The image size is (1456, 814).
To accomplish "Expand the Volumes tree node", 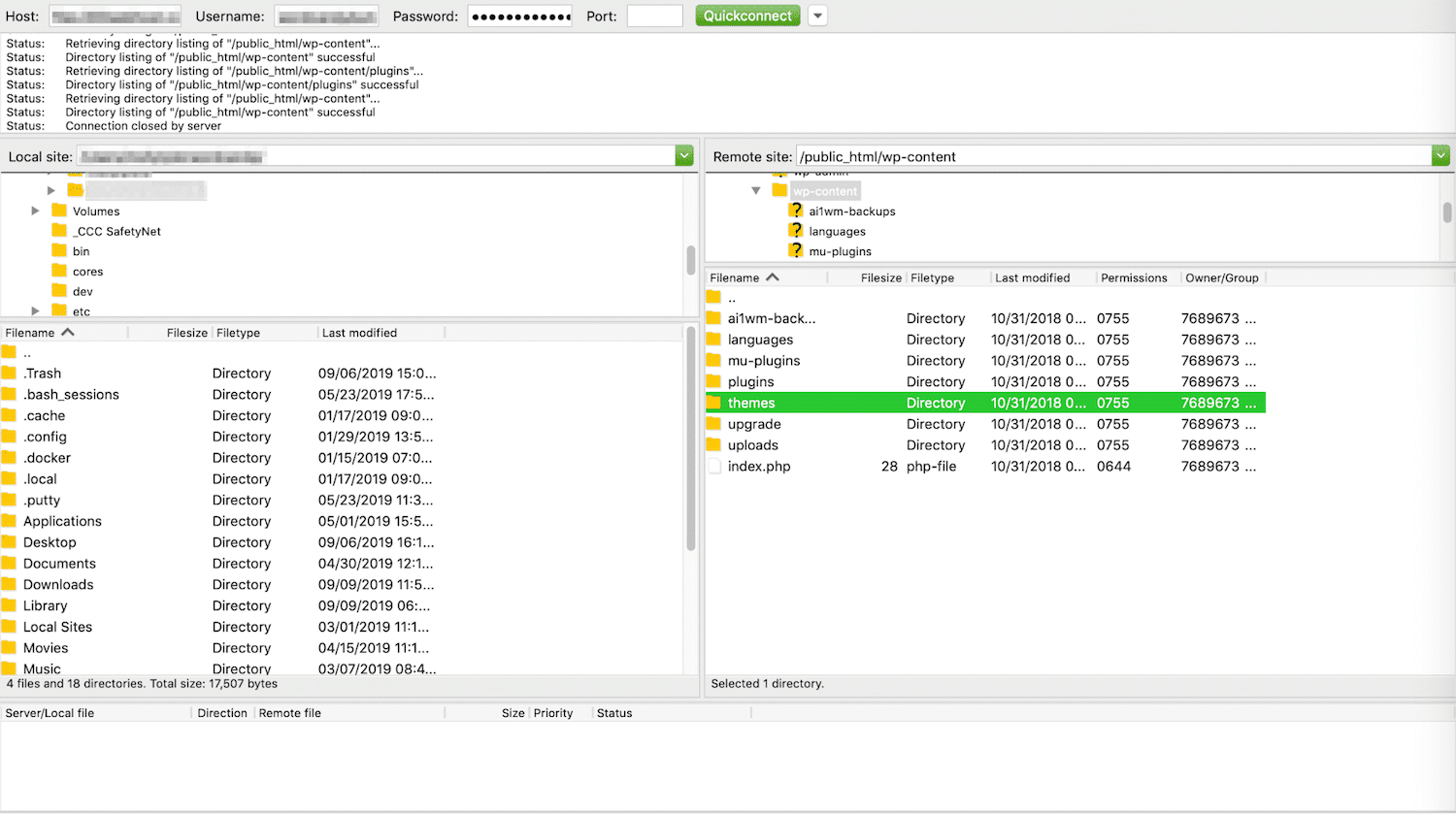I will click(x=36, y=211).
